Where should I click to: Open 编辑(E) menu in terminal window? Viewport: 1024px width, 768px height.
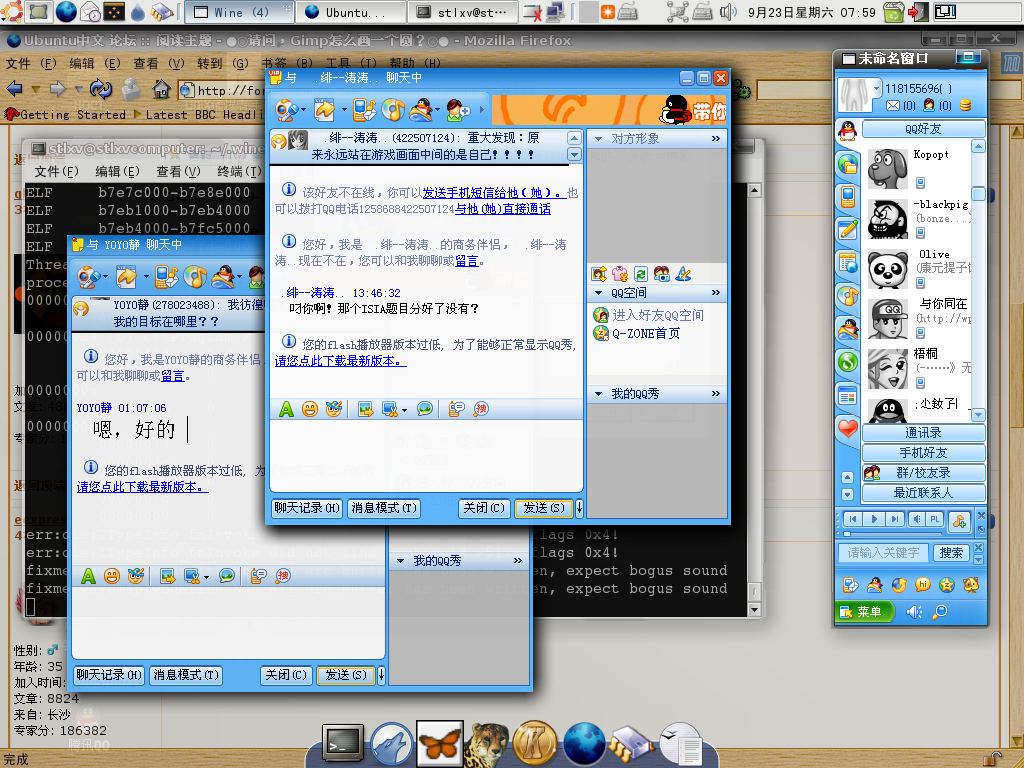tap(118, 172)
